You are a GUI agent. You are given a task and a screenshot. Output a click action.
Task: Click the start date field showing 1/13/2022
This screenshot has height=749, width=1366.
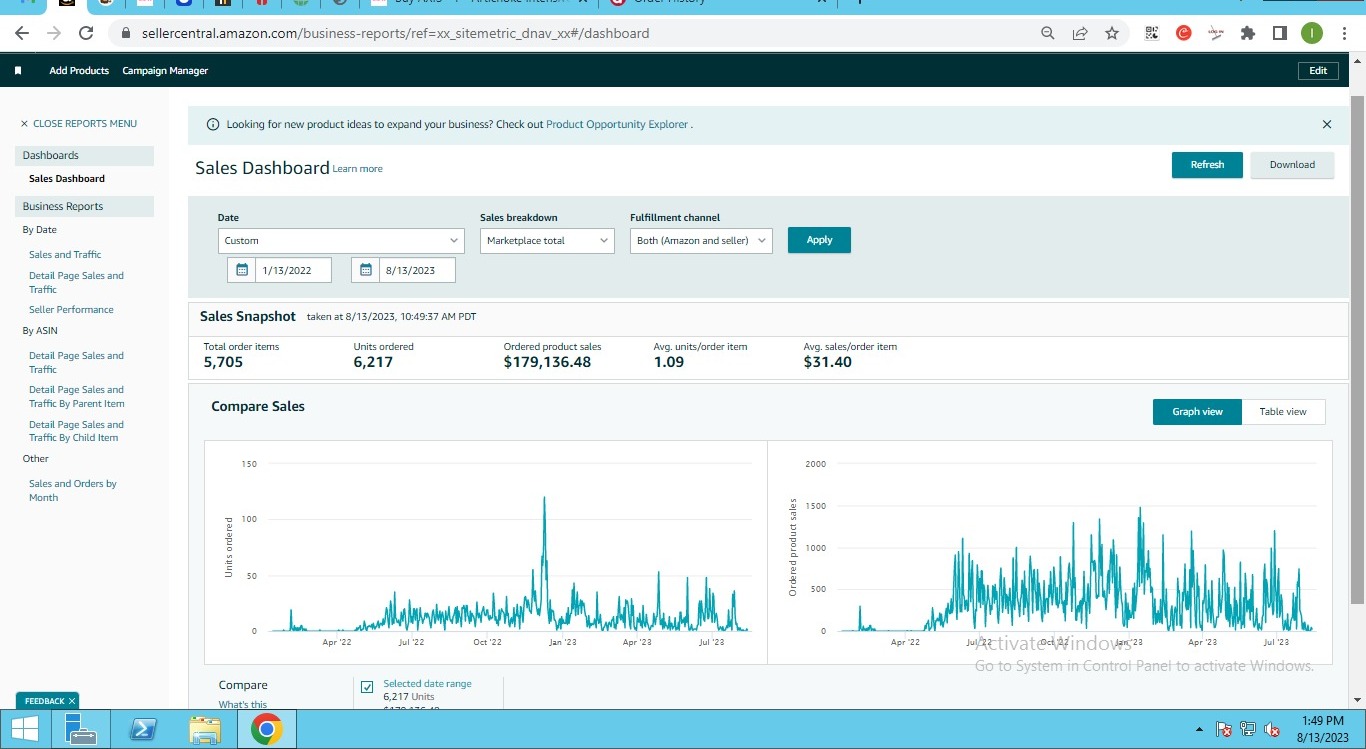(293, 270)
